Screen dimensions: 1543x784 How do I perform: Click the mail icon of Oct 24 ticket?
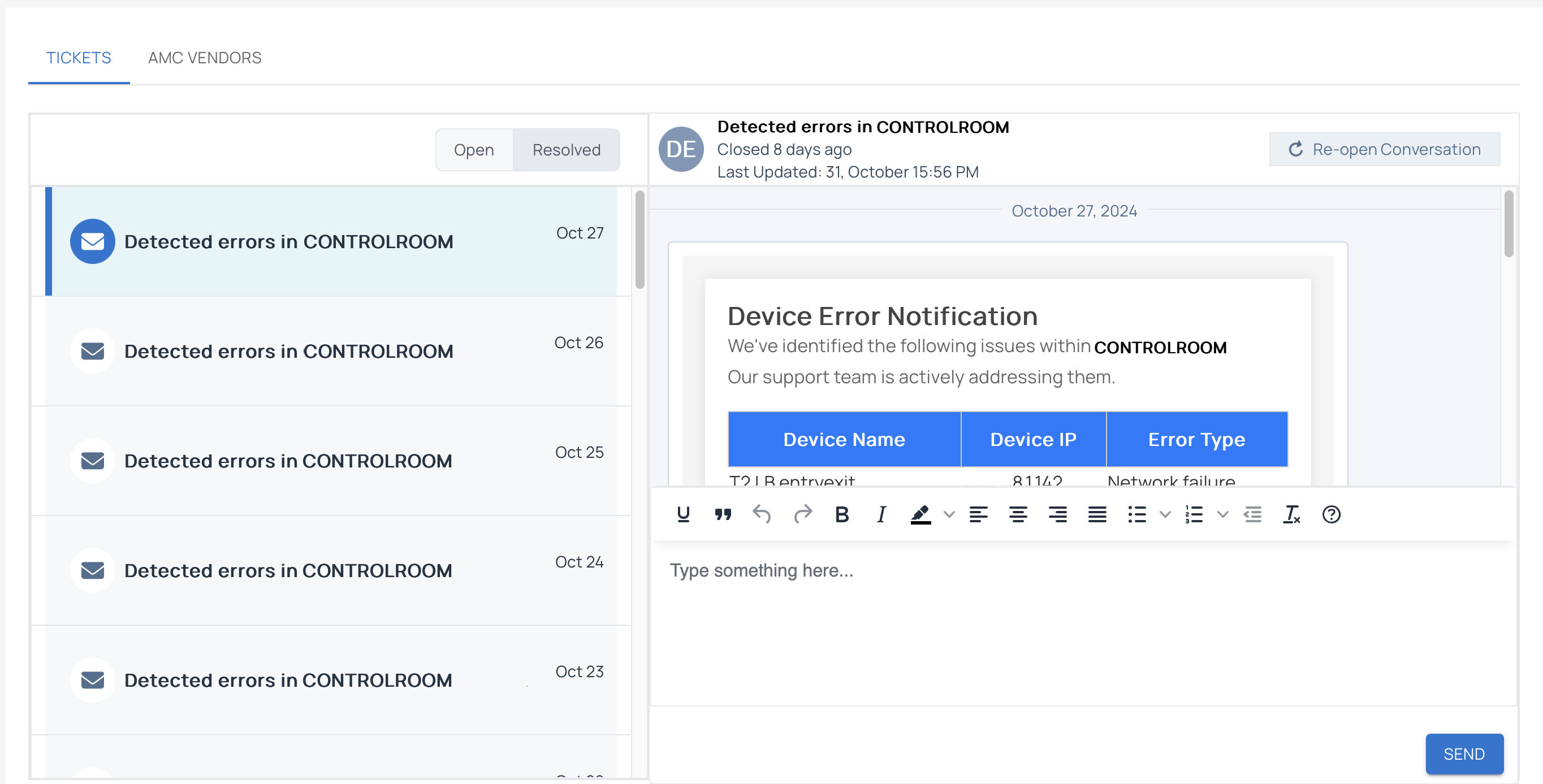[92, 570]
